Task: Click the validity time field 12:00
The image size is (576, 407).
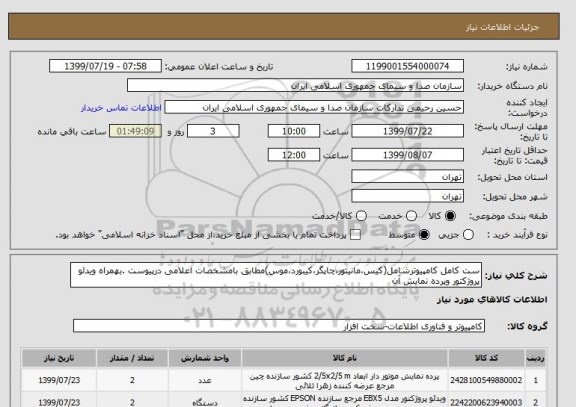Action: (294, 155)
